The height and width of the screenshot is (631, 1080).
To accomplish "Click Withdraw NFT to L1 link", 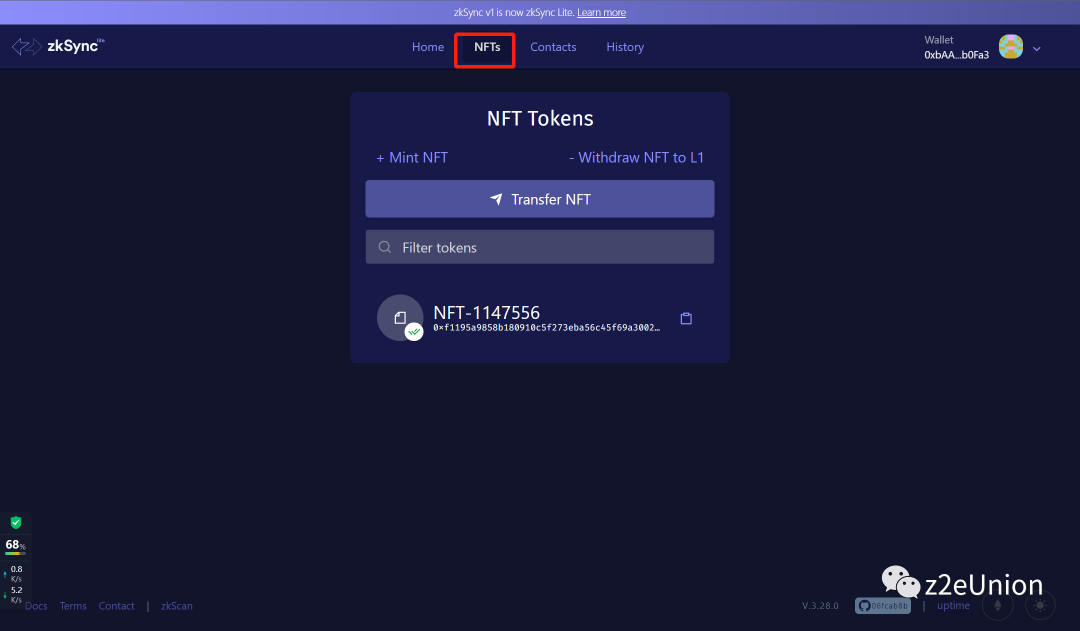I will (x=636, y=158).
